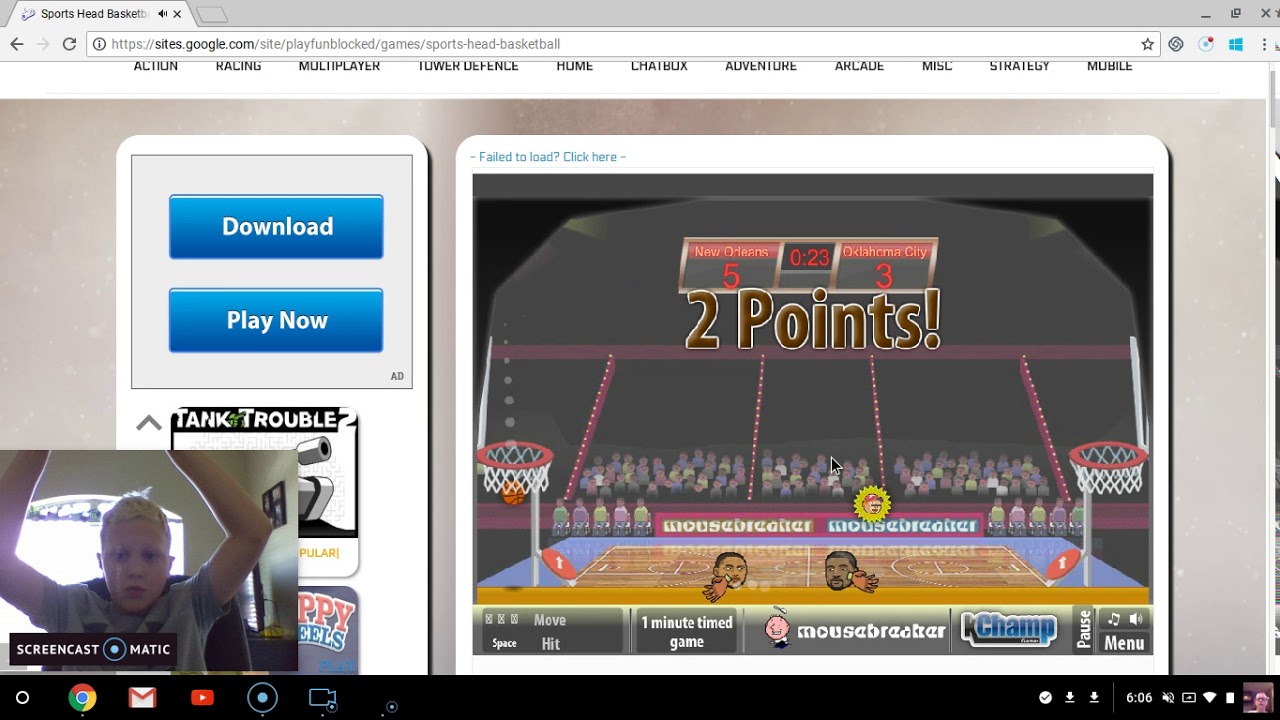Image resolution: width=1280 pixels, height=720 pixels.
Task: Open the checkmark notification in tray
Action: tap(1045, 697)
